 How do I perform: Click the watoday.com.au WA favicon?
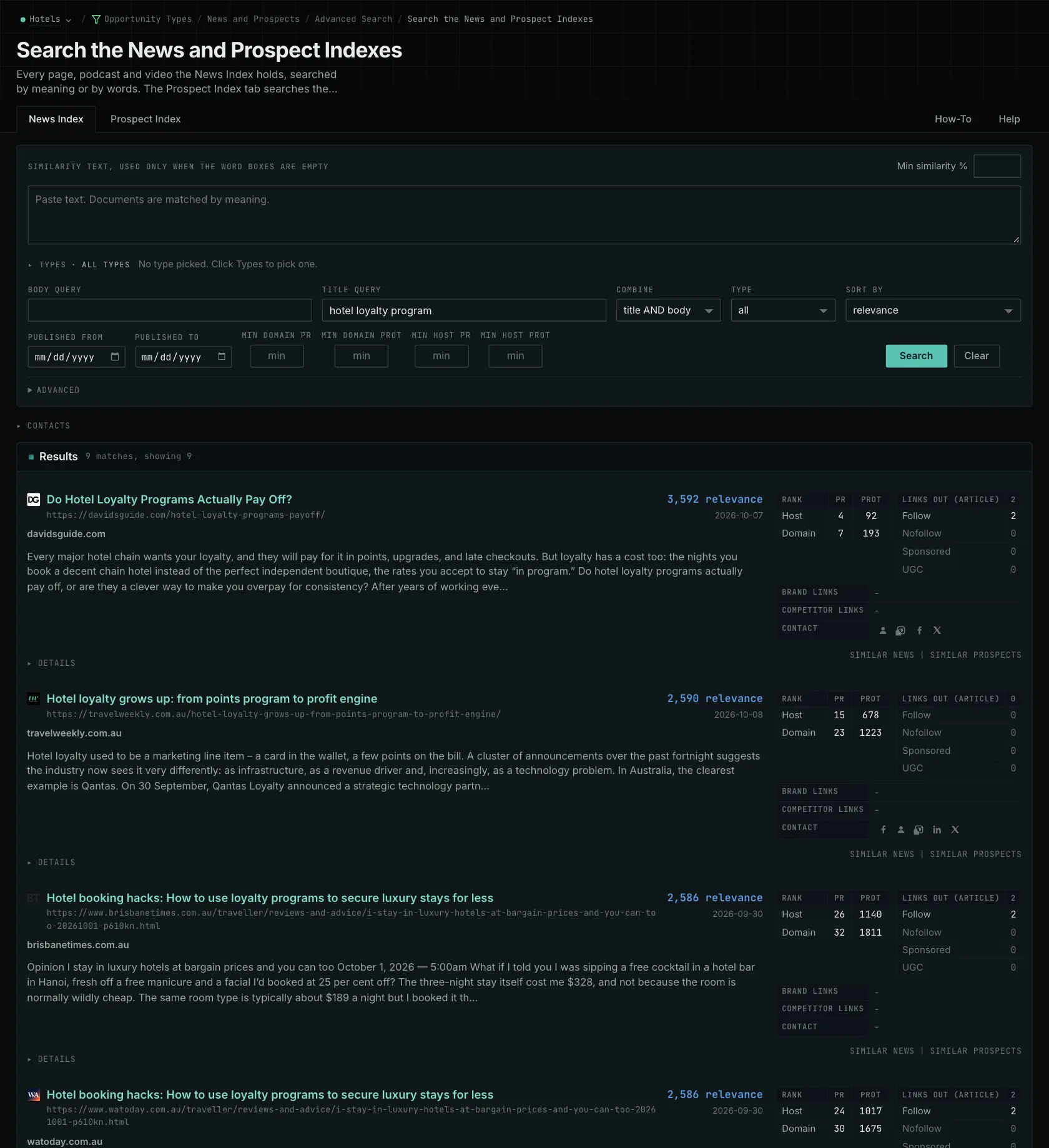tap(34, 1095)
